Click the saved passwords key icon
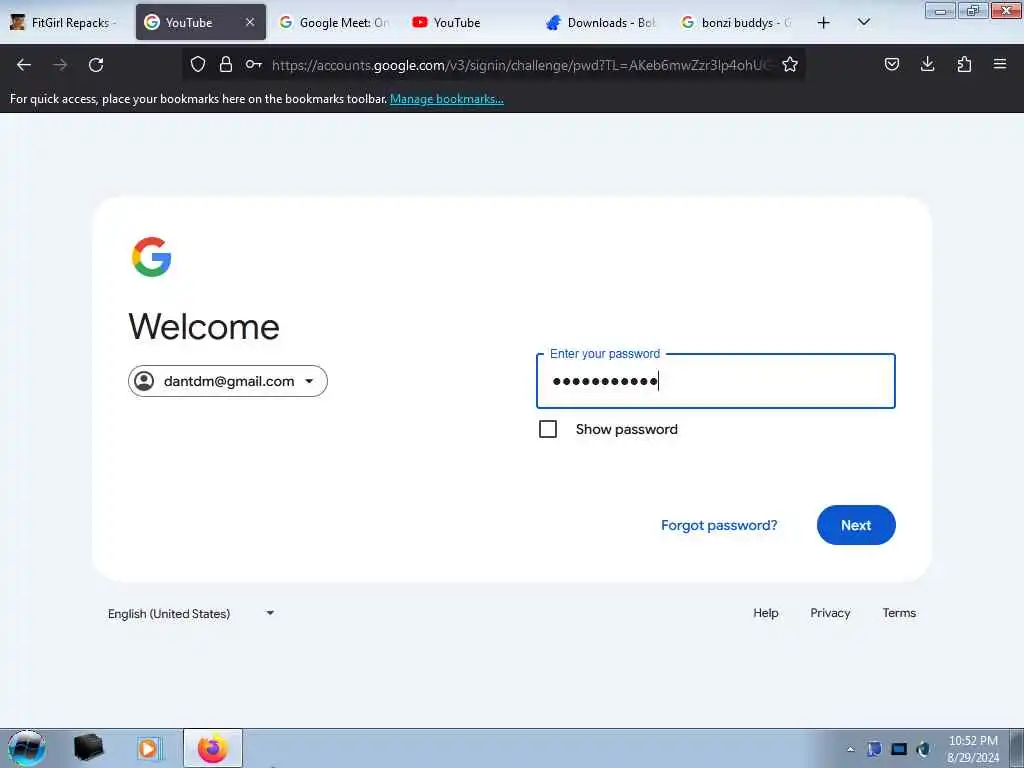Image resolution: width=1024 pixels, height=768 pixels. coord(253,64)
